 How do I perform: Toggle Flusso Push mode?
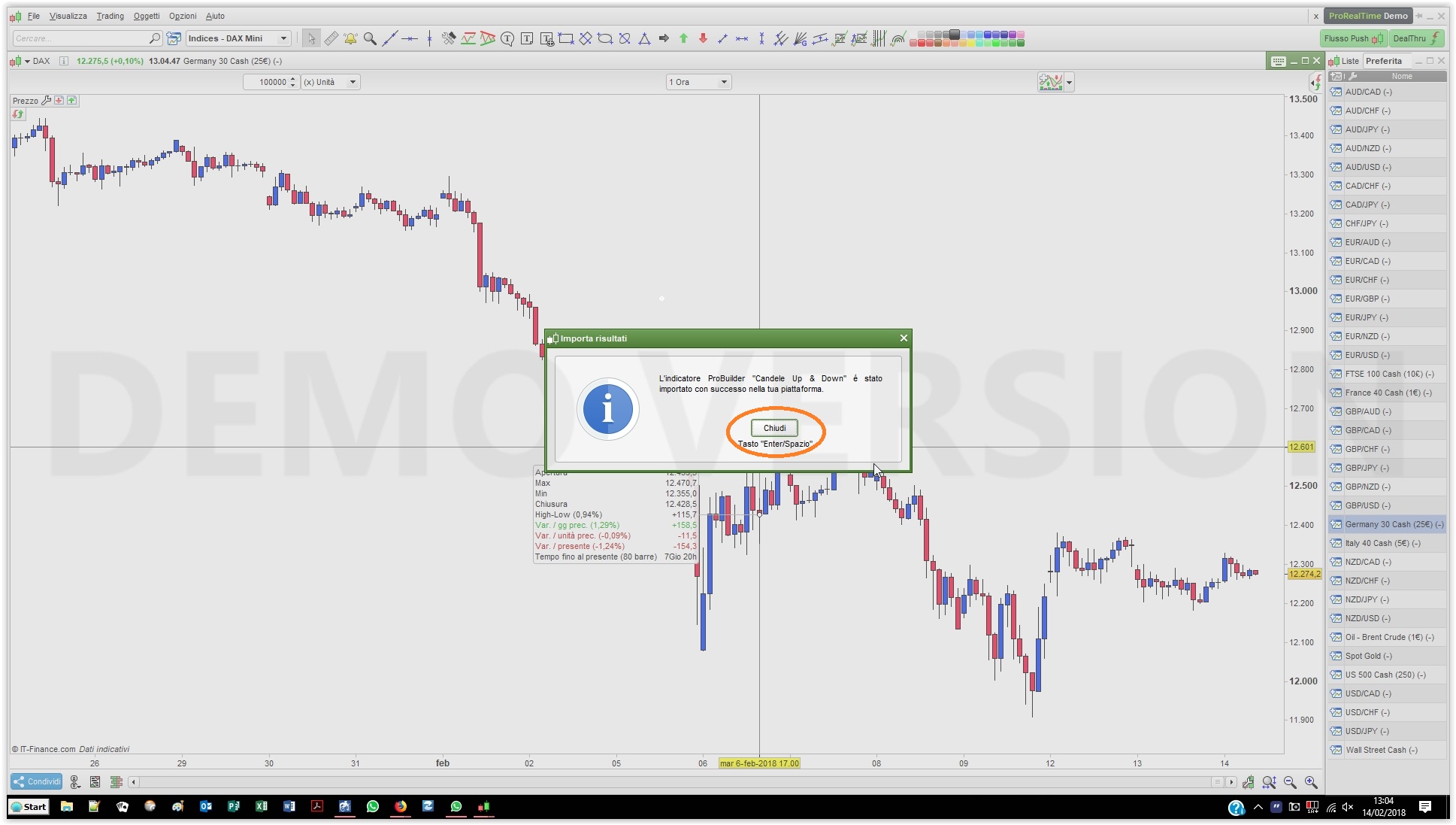tap(1353, 38)
